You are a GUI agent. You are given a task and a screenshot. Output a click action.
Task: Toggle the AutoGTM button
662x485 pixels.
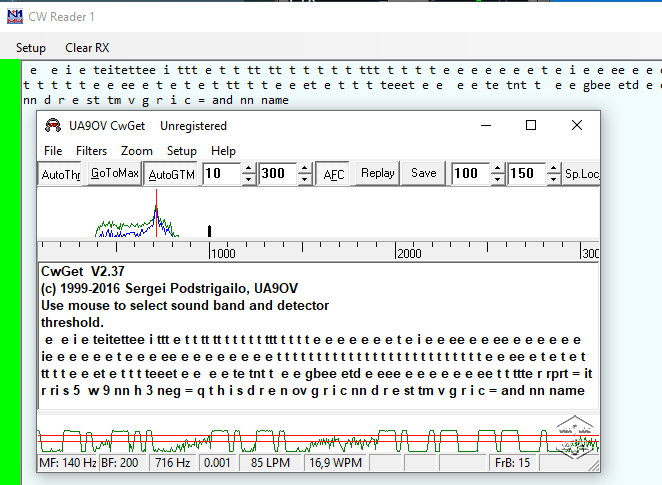171,173
